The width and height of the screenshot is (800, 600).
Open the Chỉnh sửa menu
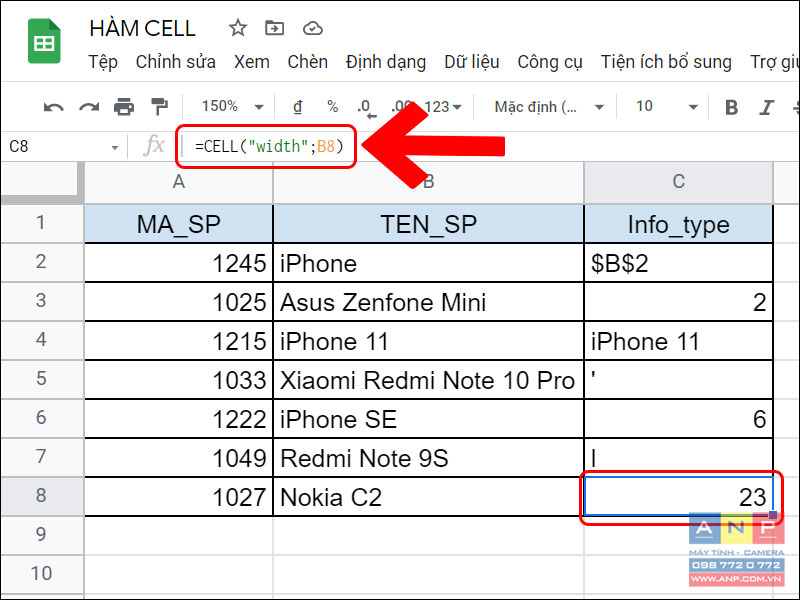coord(175,62)
